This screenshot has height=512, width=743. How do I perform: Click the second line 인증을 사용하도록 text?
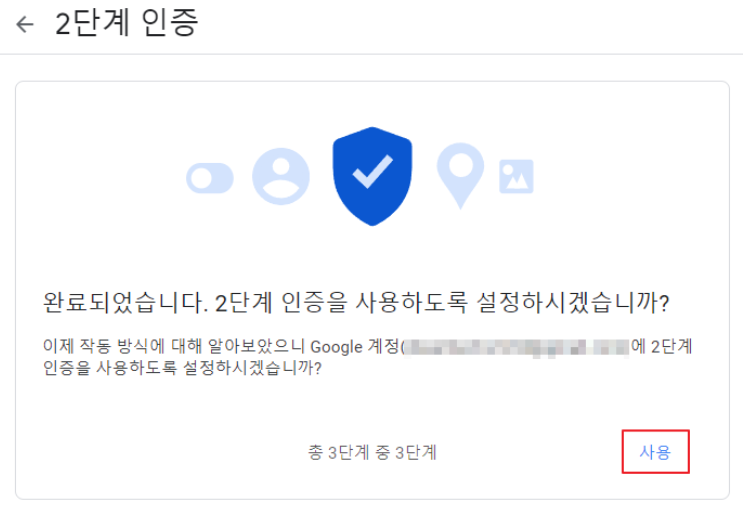pyautogui.click(x=182, y=368)
